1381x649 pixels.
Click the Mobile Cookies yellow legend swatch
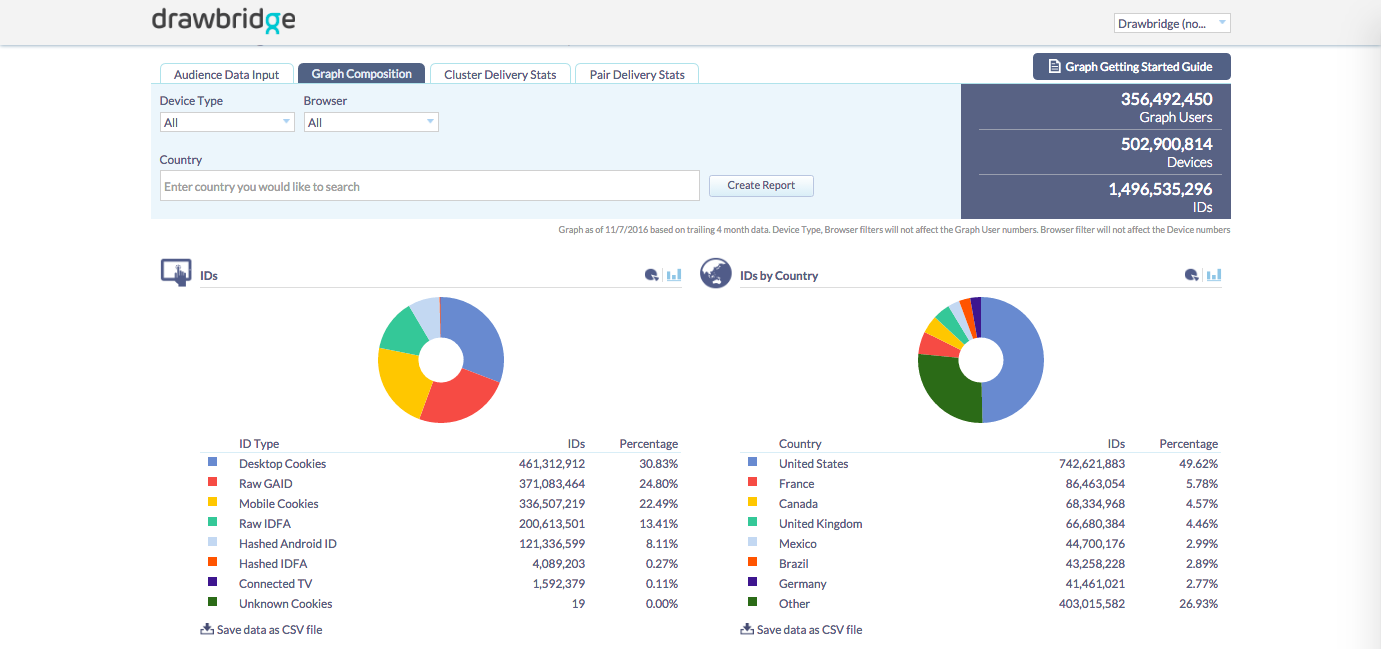click(x=213, y=502)
